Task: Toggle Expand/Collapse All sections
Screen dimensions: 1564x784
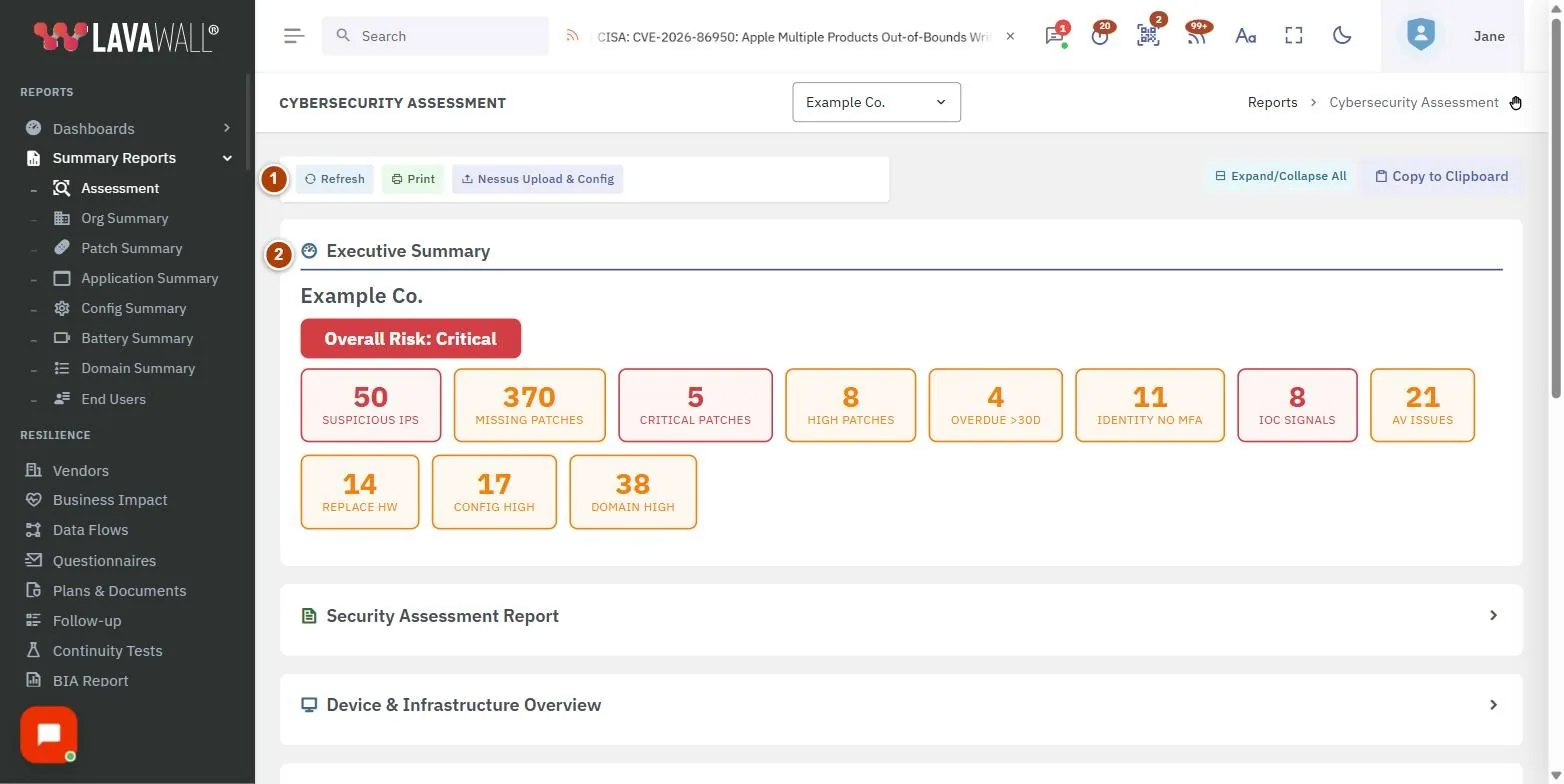Action: tap(1281, 176)
